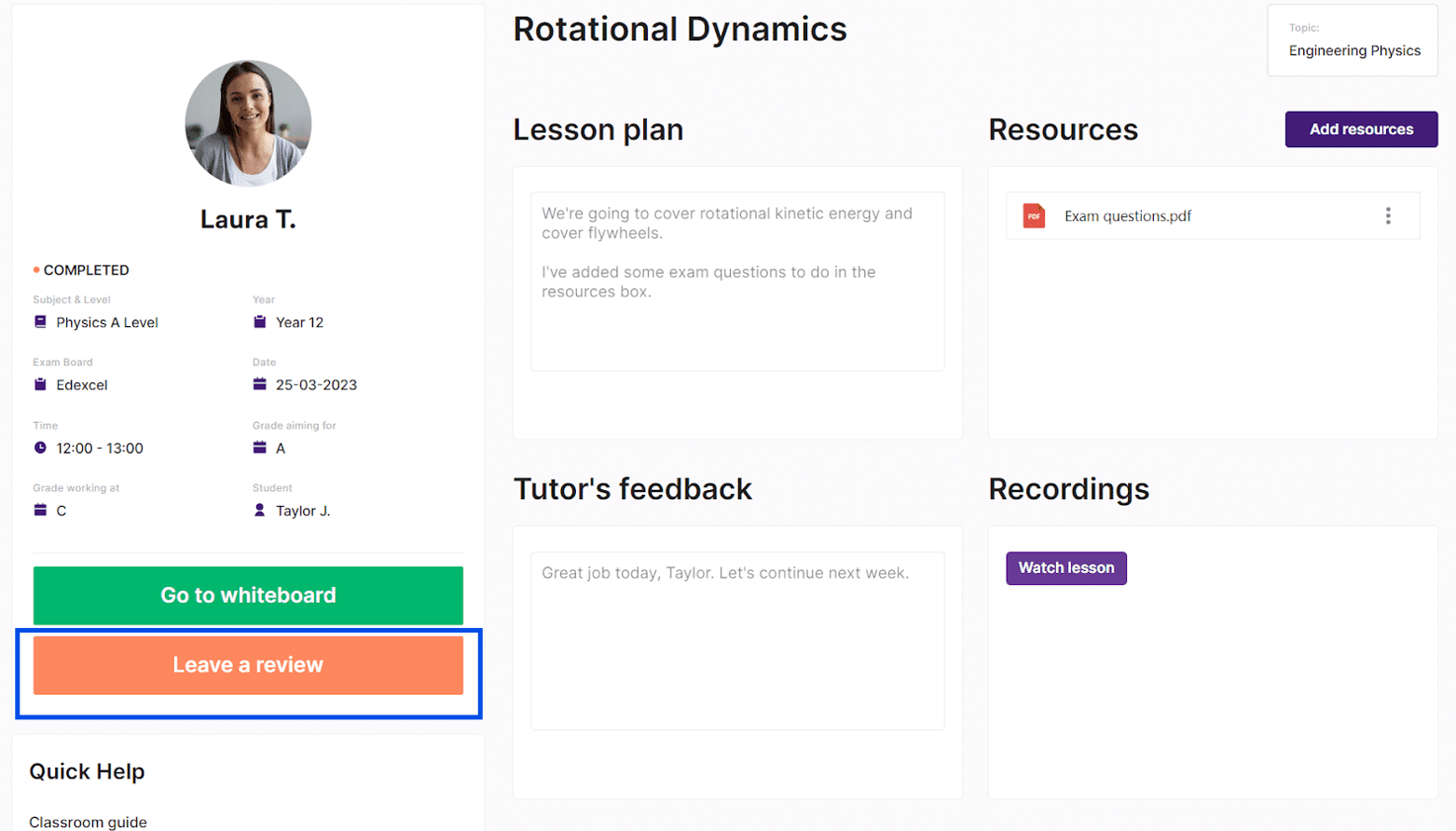Click the icon next to Year 12
The image size is (1456, 831).
tap(259, 322)
